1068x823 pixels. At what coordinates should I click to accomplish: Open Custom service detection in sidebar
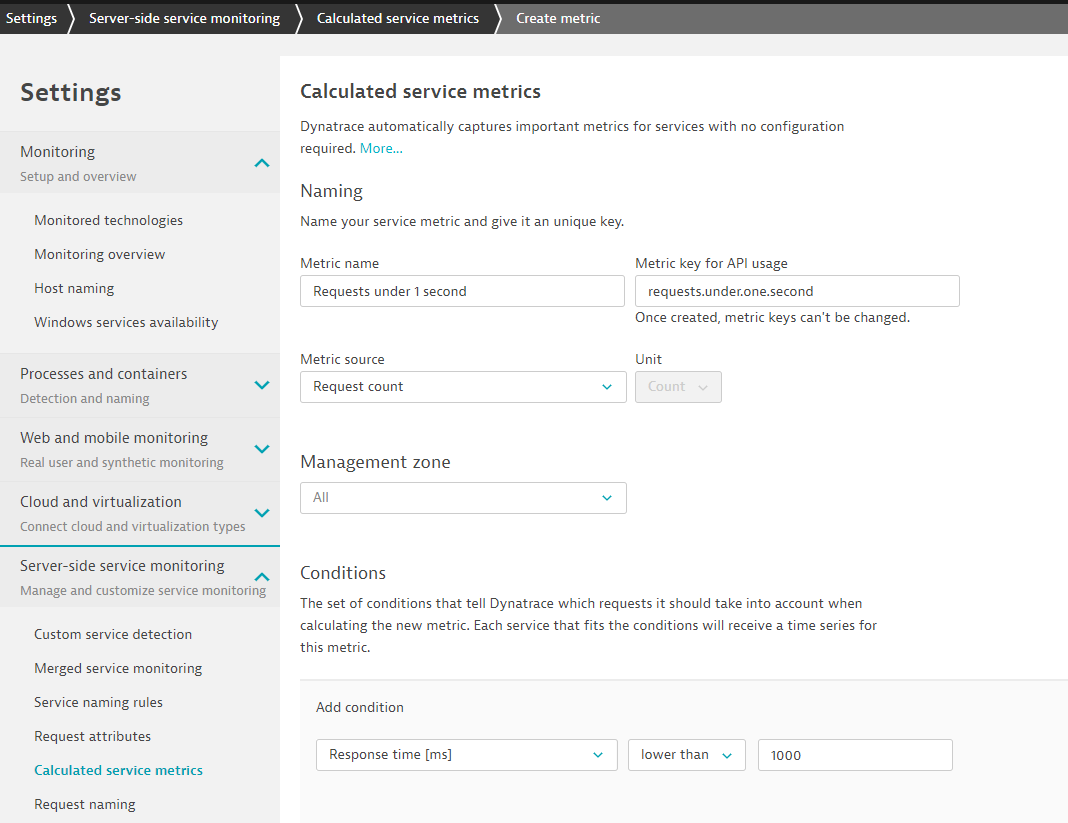(x=113, y=634)
